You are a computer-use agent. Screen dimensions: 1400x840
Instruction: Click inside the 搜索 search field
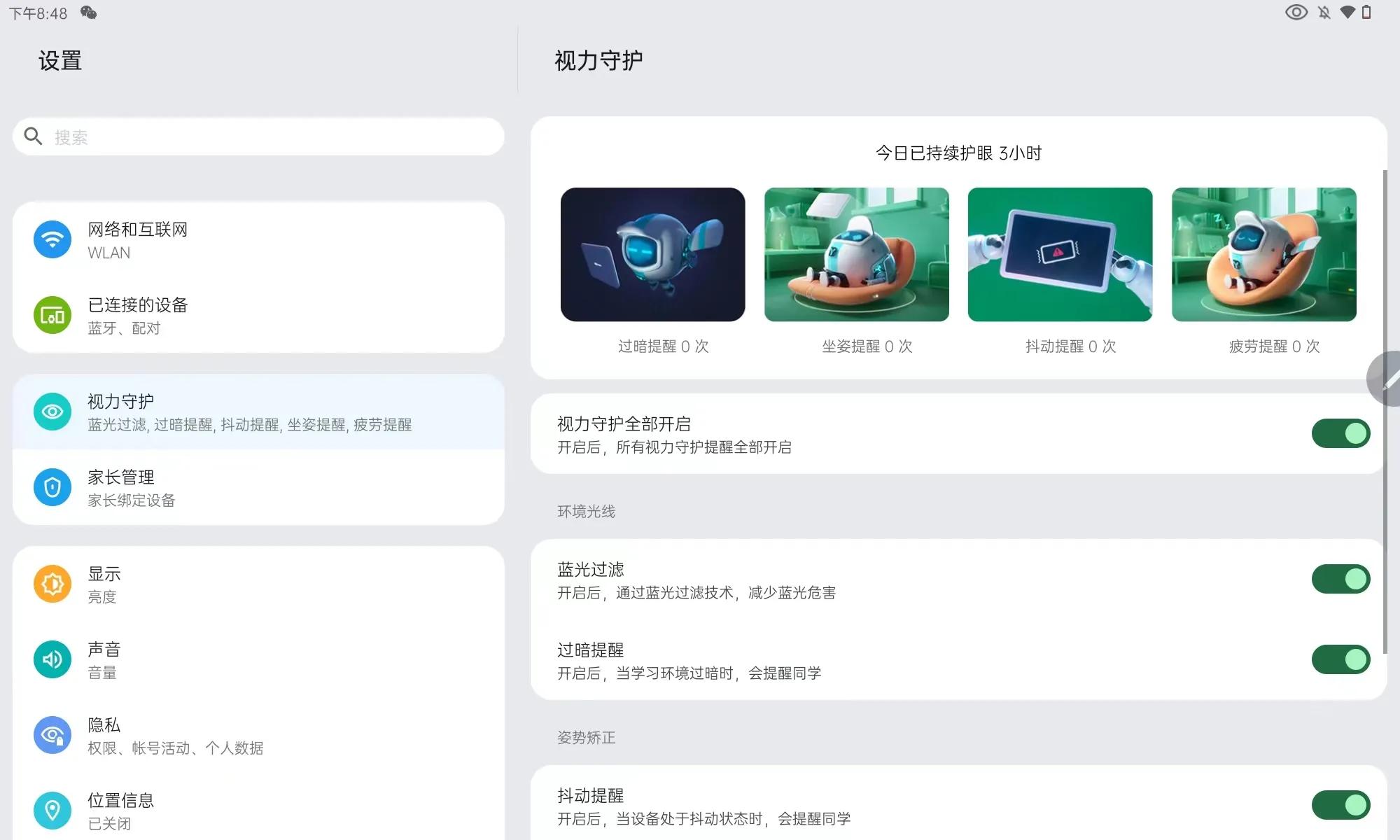tap(258, 136)
